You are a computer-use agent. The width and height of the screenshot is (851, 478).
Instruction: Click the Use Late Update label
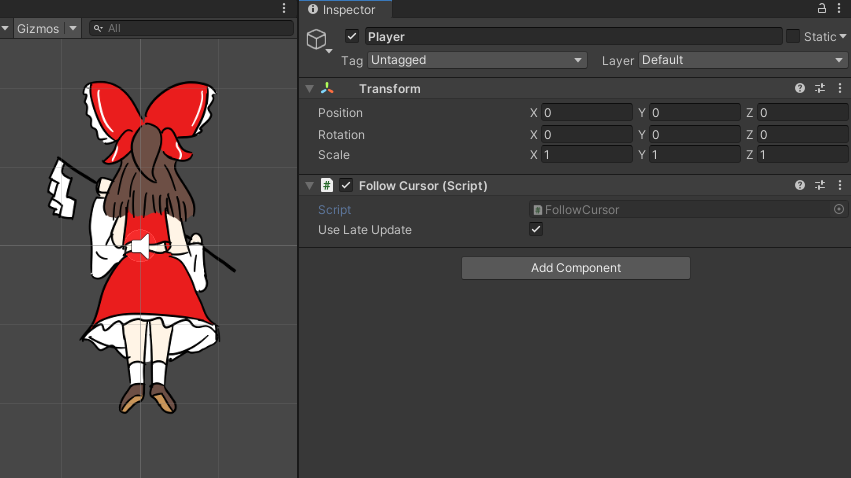pyautogui.click(x=365, y=230)
